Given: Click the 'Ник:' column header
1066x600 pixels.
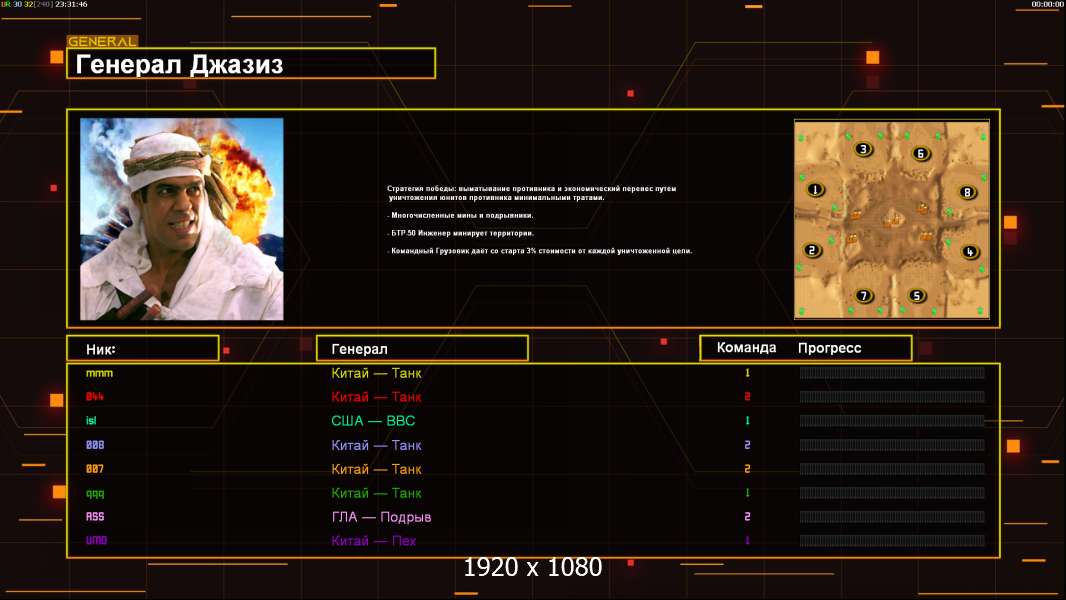Looking at the screenshot, I should tap(142, 348).
